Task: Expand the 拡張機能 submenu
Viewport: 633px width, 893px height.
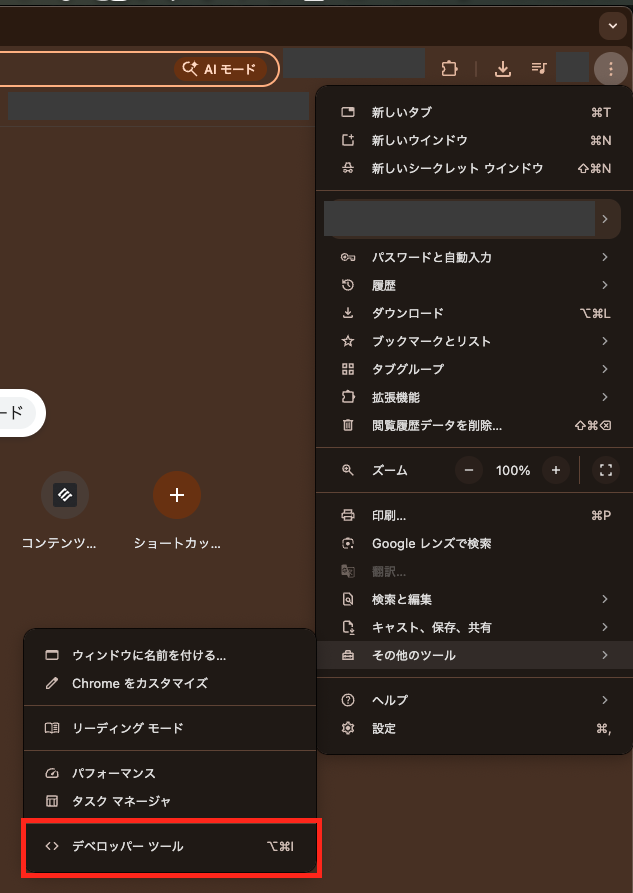Action: (x=475, y=397)
